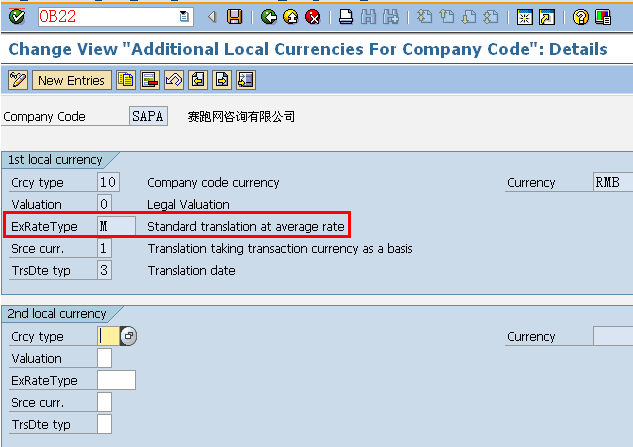Collapse the command field with the arrow icon
Screen dimensions: 633x447
tap(212, 17)
